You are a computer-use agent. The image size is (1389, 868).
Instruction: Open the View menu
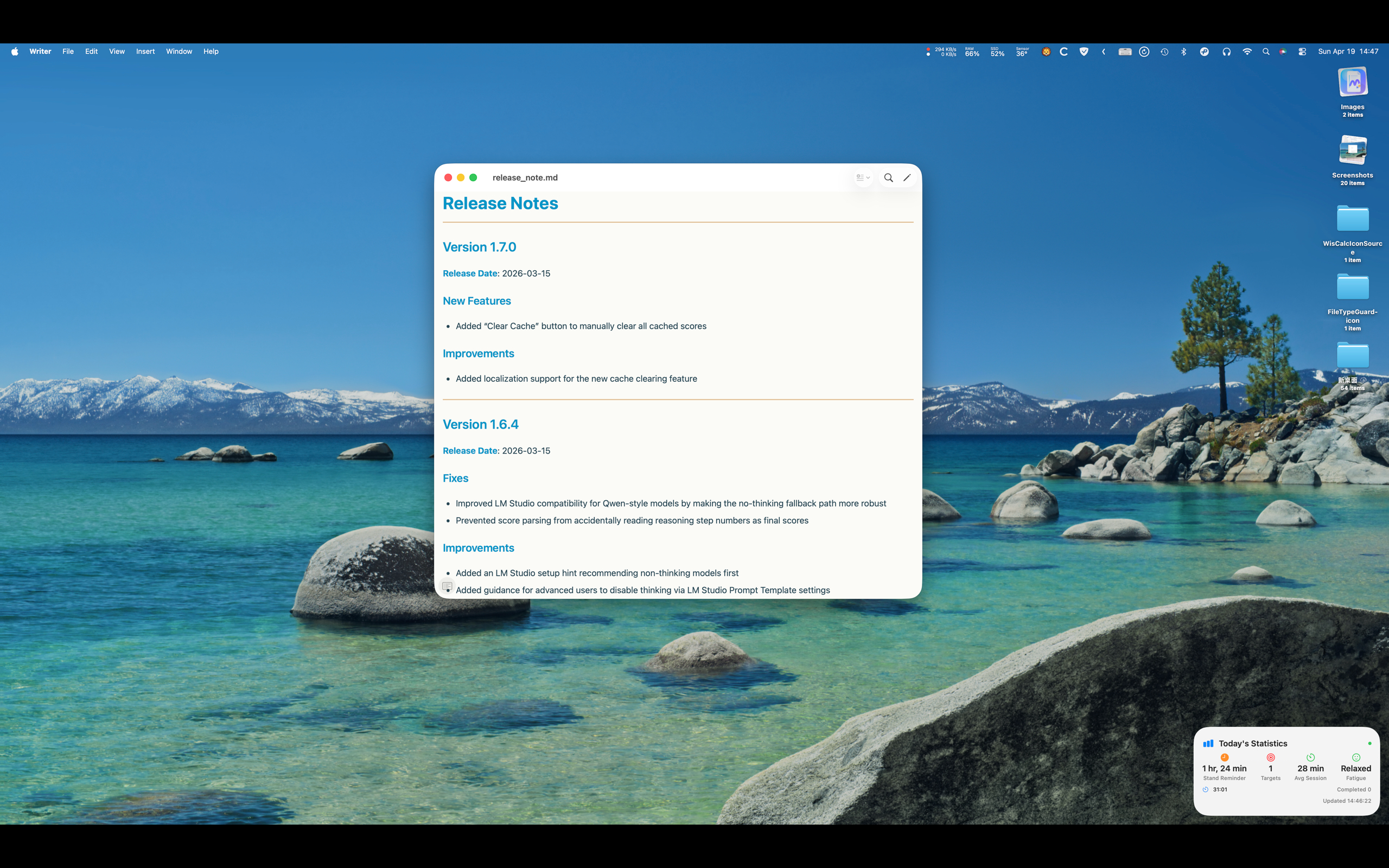click(117, 52)
